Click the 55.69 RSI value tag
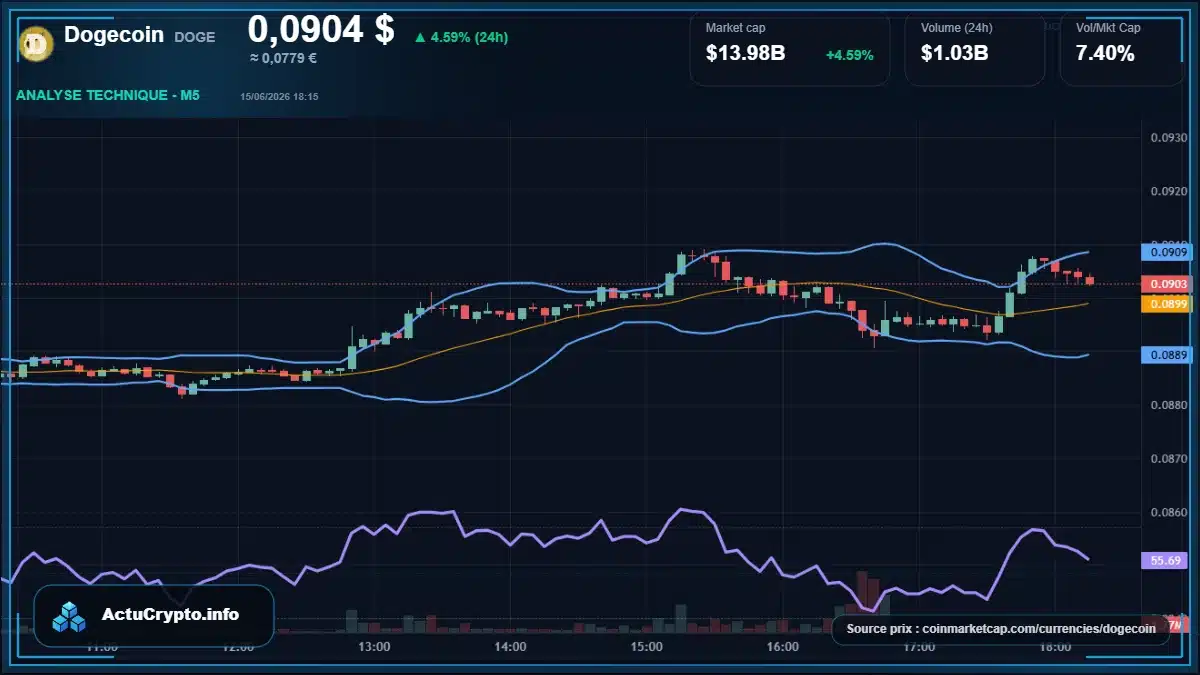 point(1165,560)
